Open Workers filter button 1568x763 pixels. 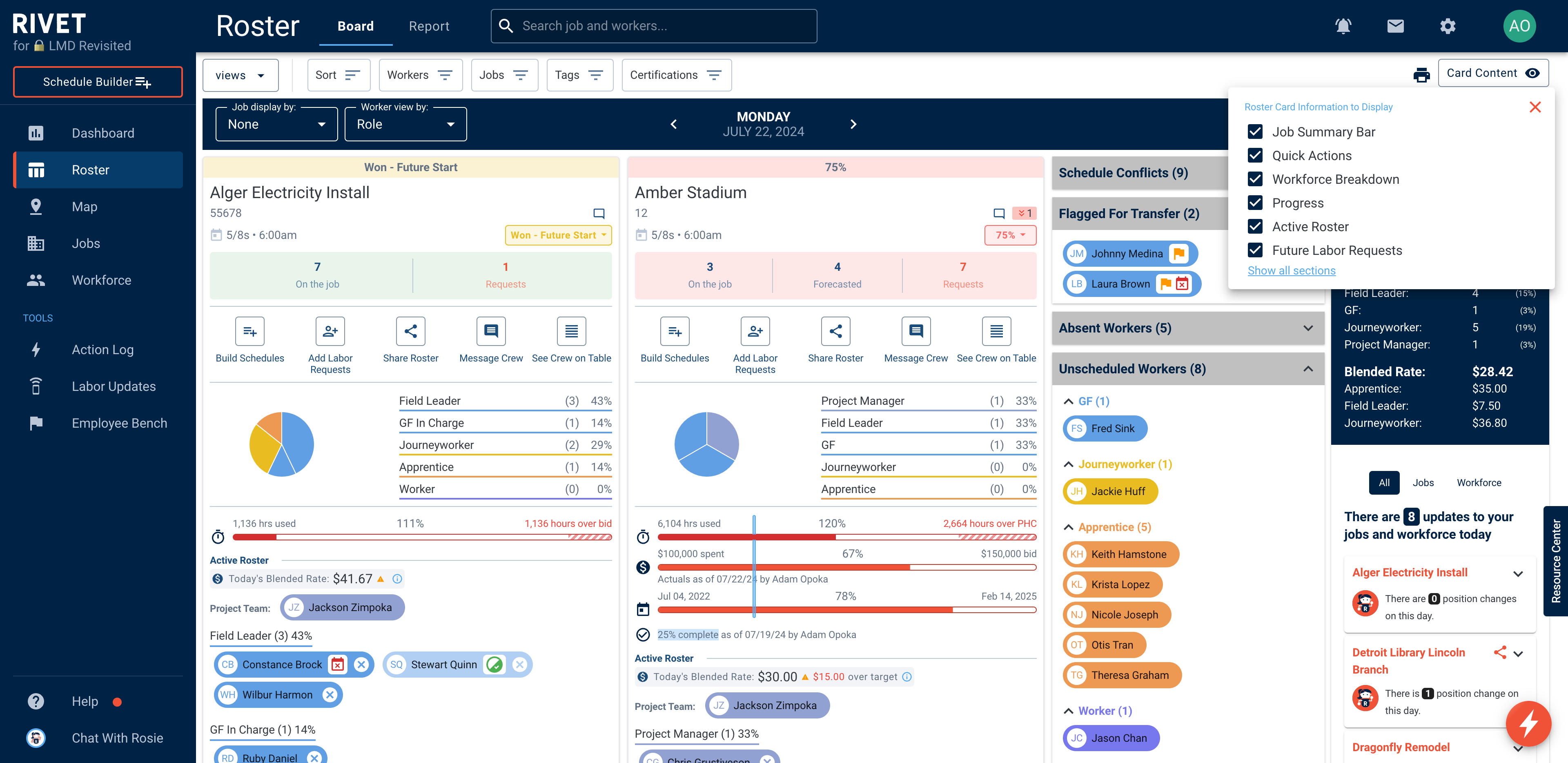(421, 75)
